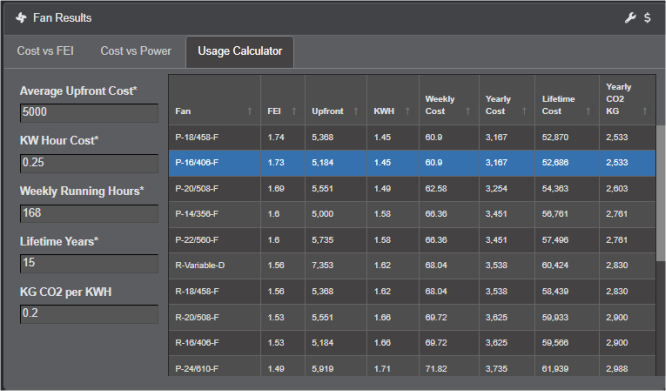Image resolution: width=666 pixels, height=391 pixels.
Task: Click the table vertical scrollbar thumb
Action: tap(660, 193)
